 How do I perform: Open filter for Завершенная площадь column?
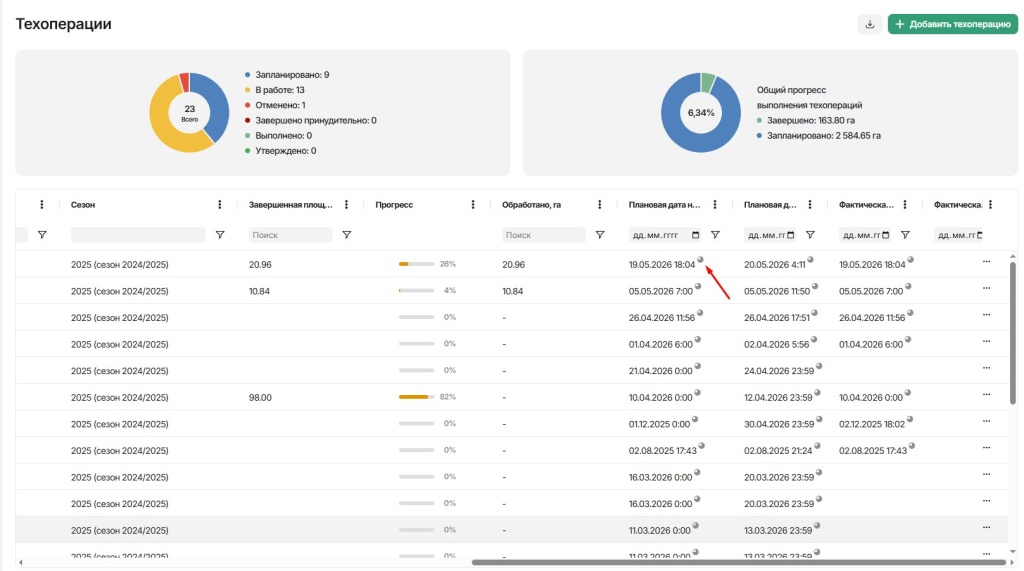tap(347, 235)
